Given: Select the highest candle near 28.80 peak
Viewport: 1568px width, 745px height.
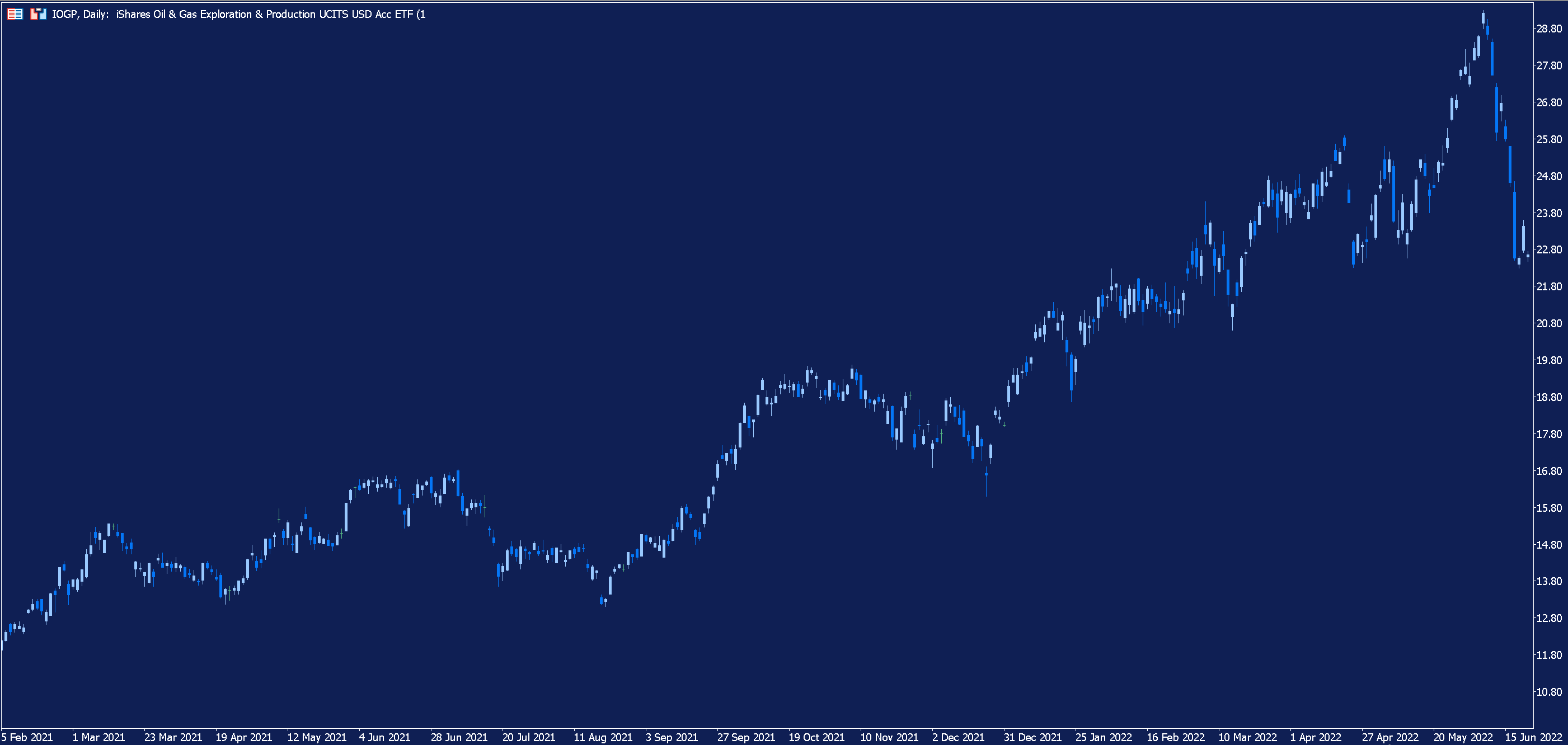Looking at the screenshot, I should pyautogui.click(x=1483, y=19).
